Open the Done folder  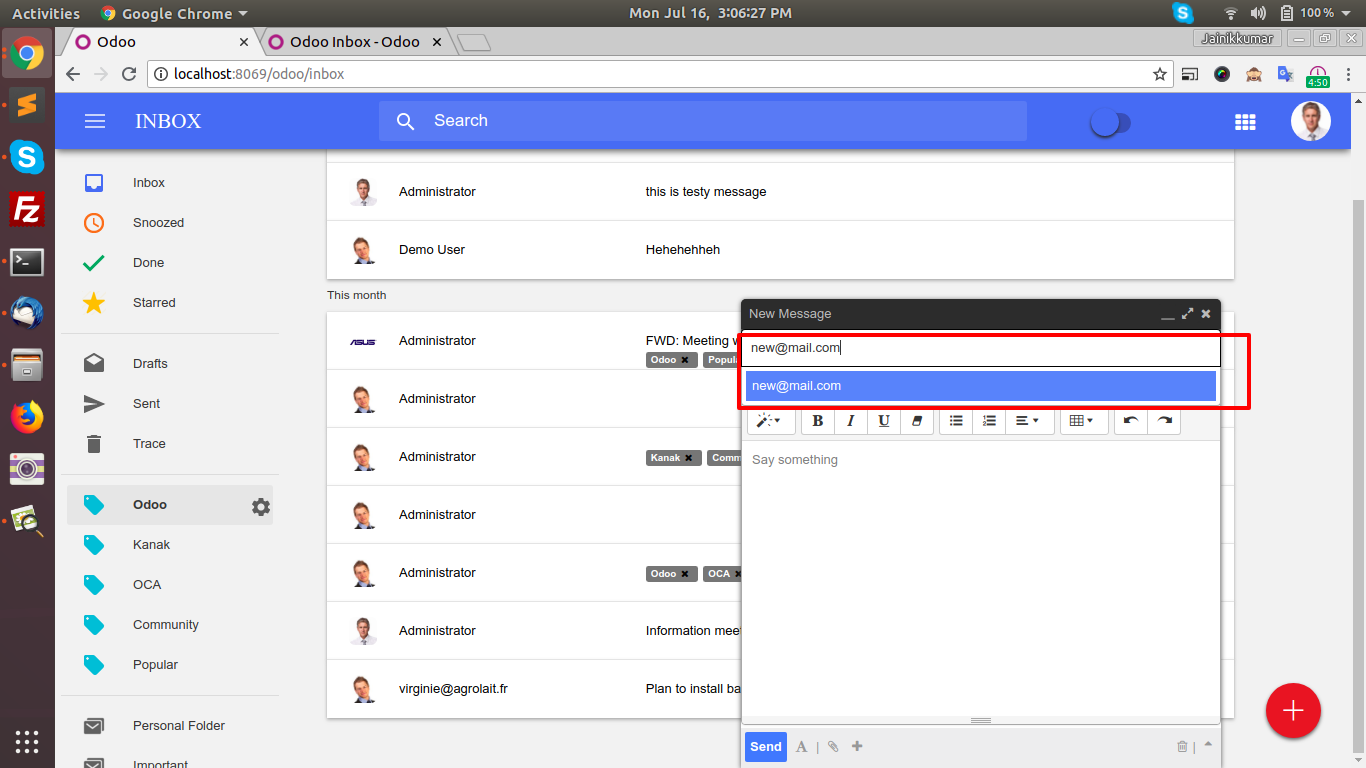pos(148,263)
